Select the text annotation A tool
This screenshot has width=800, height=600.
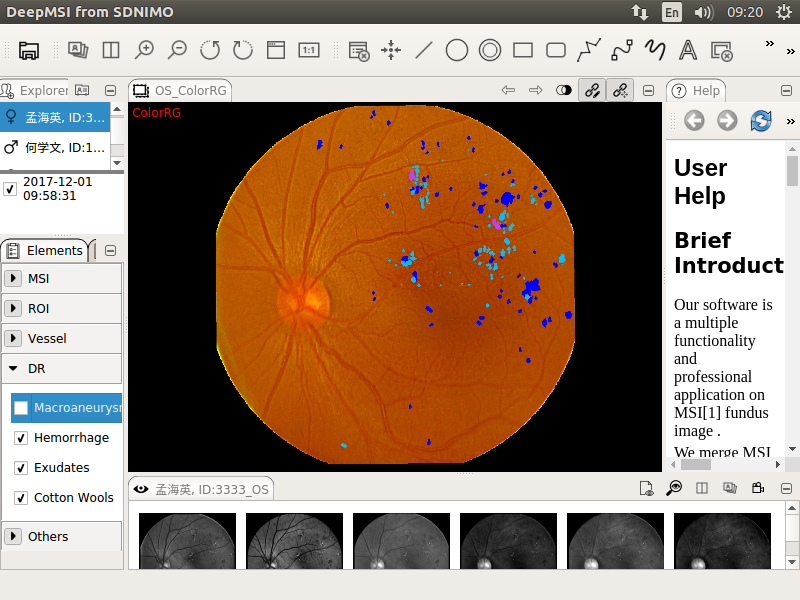[x=688, y=50]
